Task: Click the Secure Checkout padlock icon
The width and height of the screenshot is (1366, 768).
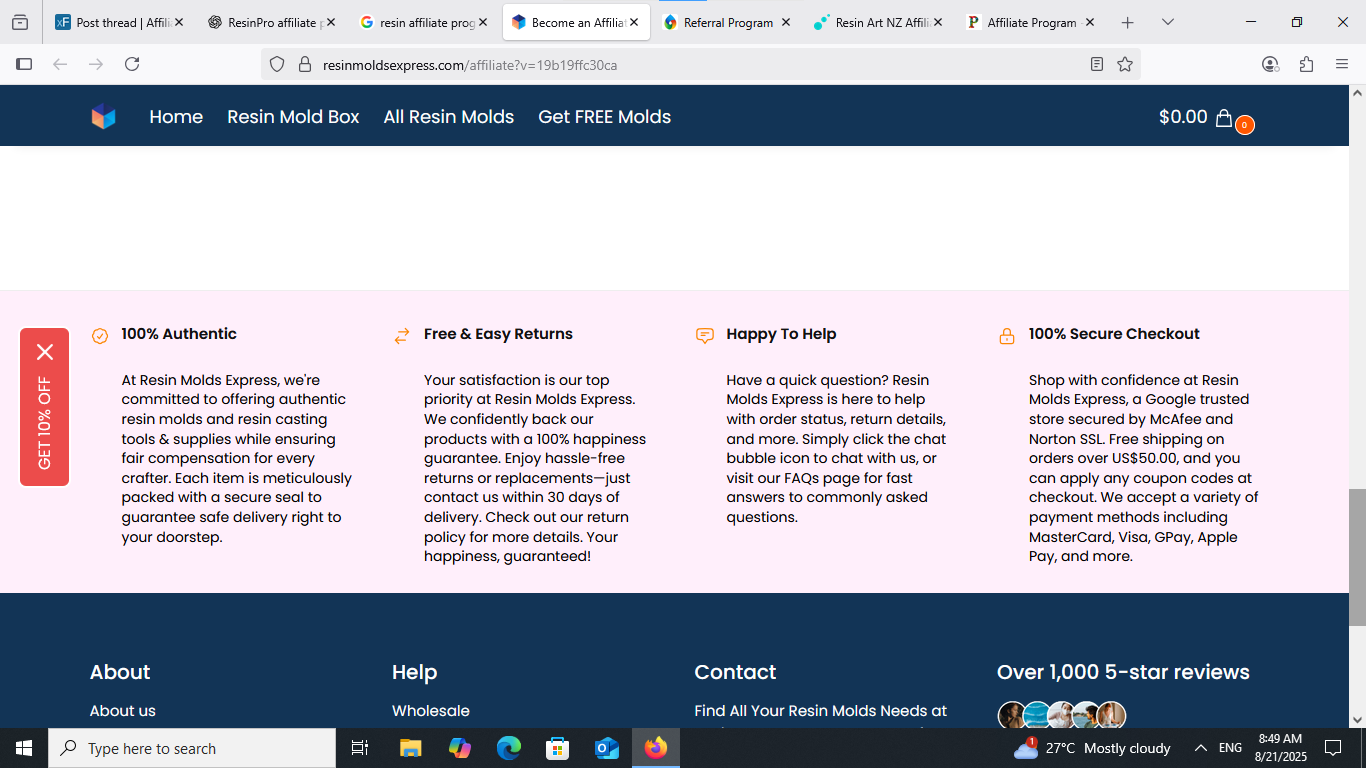Action: point(1007,336)
